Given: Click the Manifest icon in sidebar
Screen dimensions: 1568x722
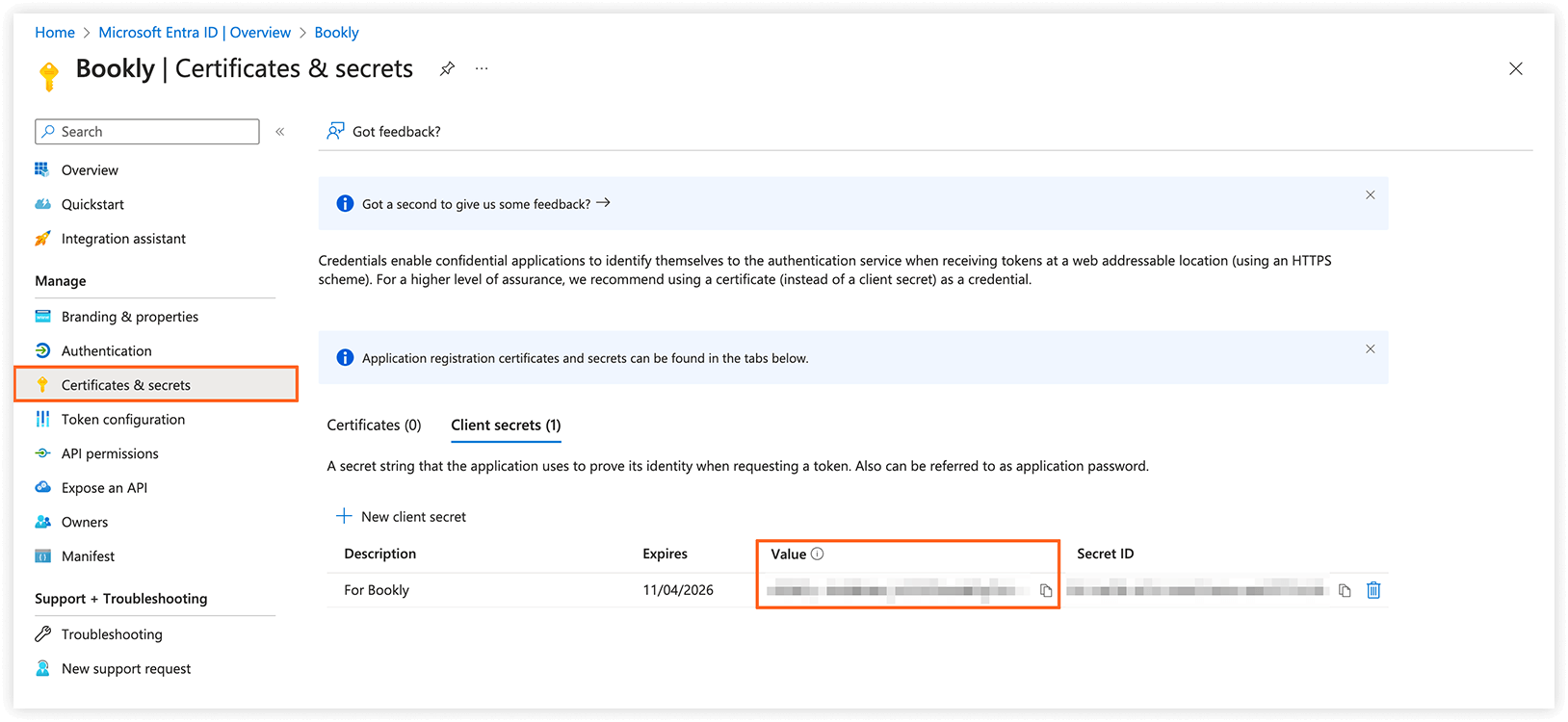Looking at the screenshot, I should coord(42,556).
